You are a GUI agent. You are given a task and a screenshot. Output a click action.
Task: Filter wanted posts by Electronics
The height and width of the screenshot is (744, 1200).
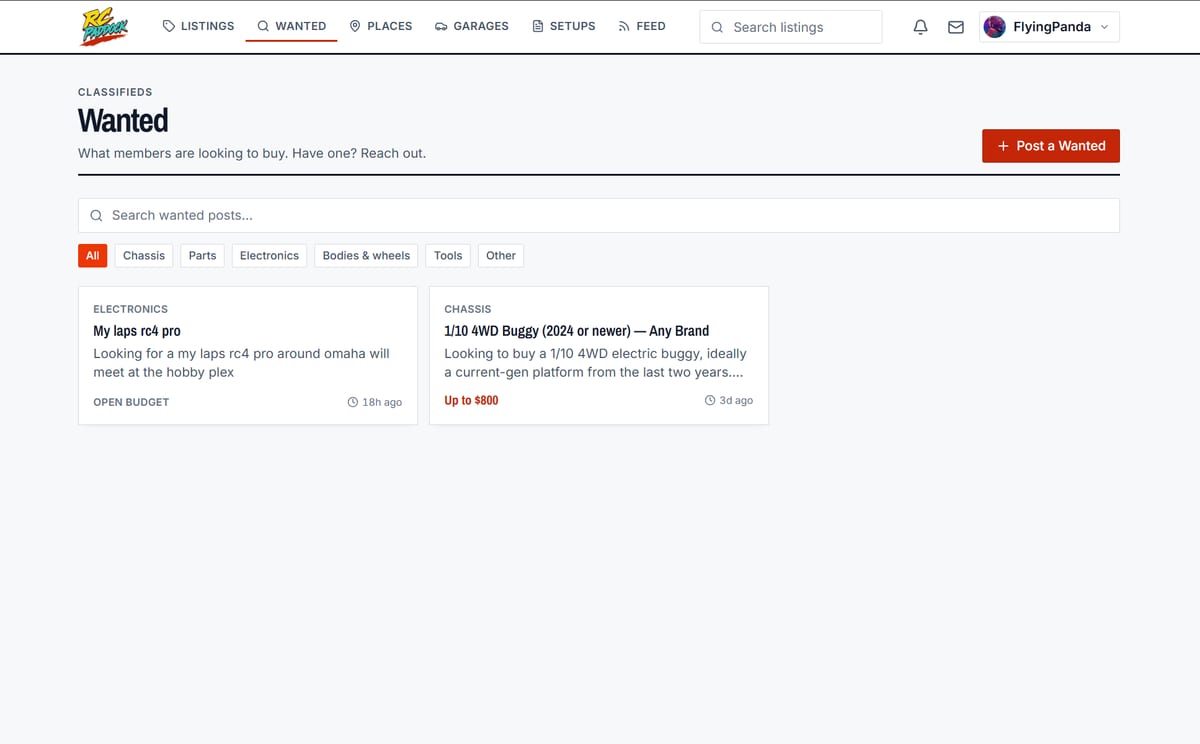(269, 256)
